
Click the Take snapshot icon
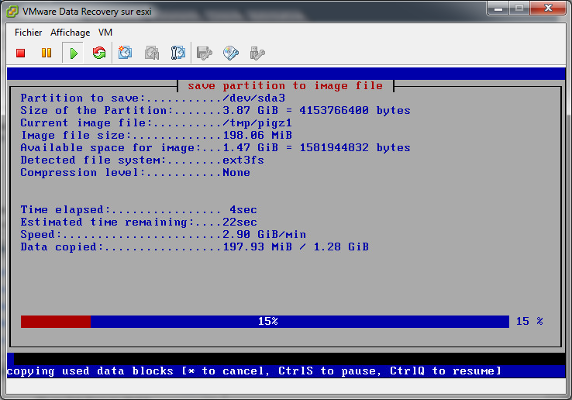pyautogui.click(x=125, y=53)
